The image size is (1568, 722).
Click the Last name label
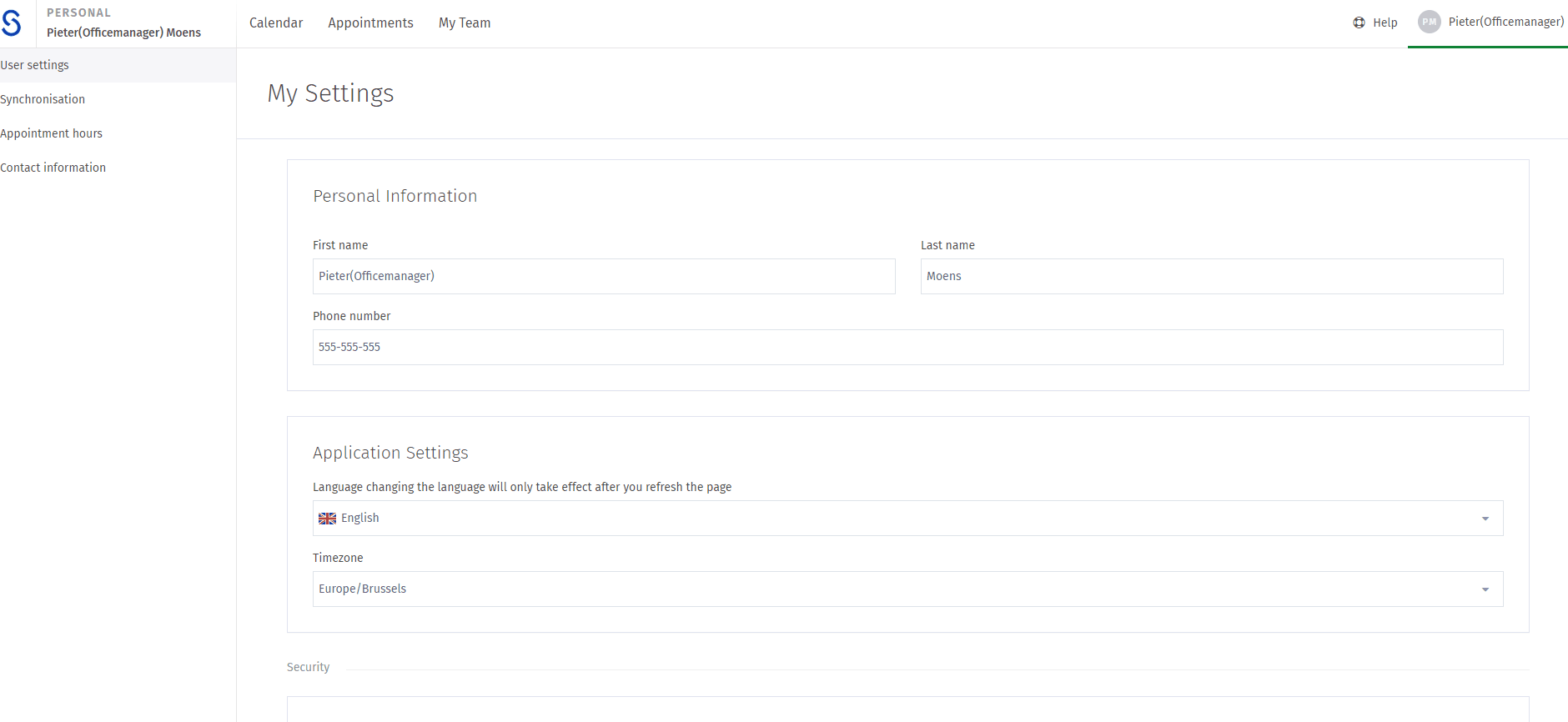[x=947, y=245]
